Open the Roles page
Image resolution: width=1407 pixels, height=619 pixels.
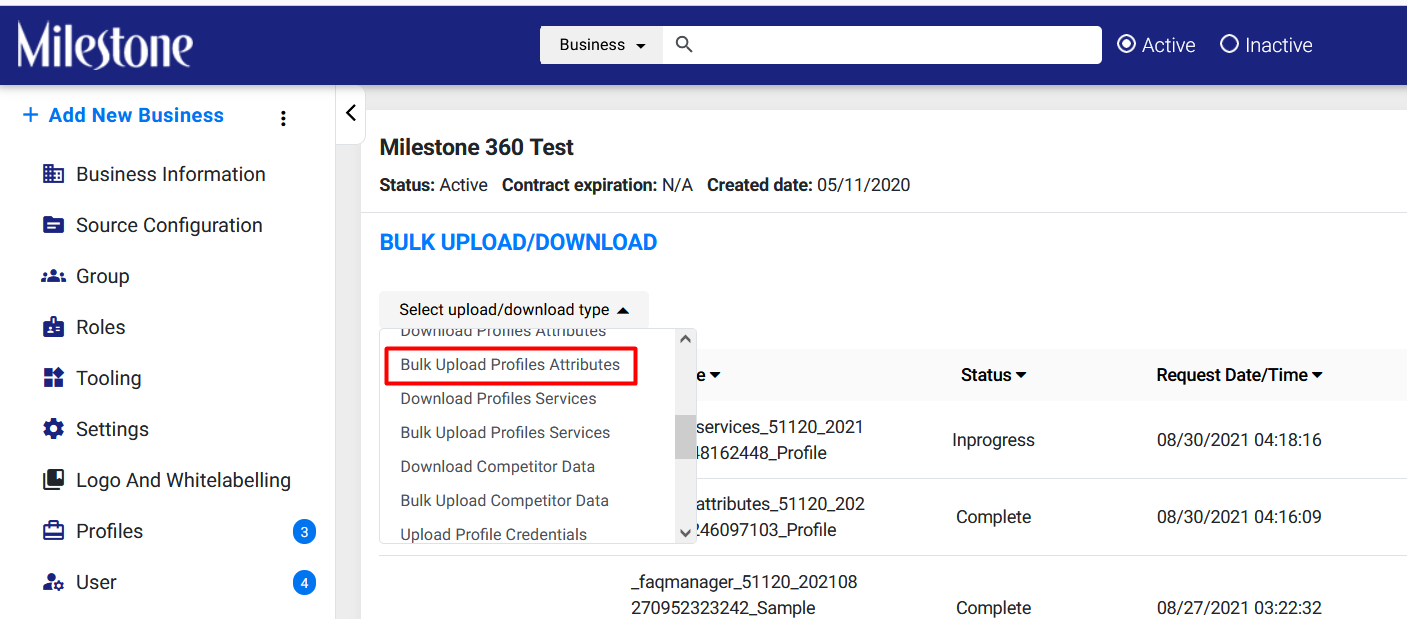(x=101, y=327)
